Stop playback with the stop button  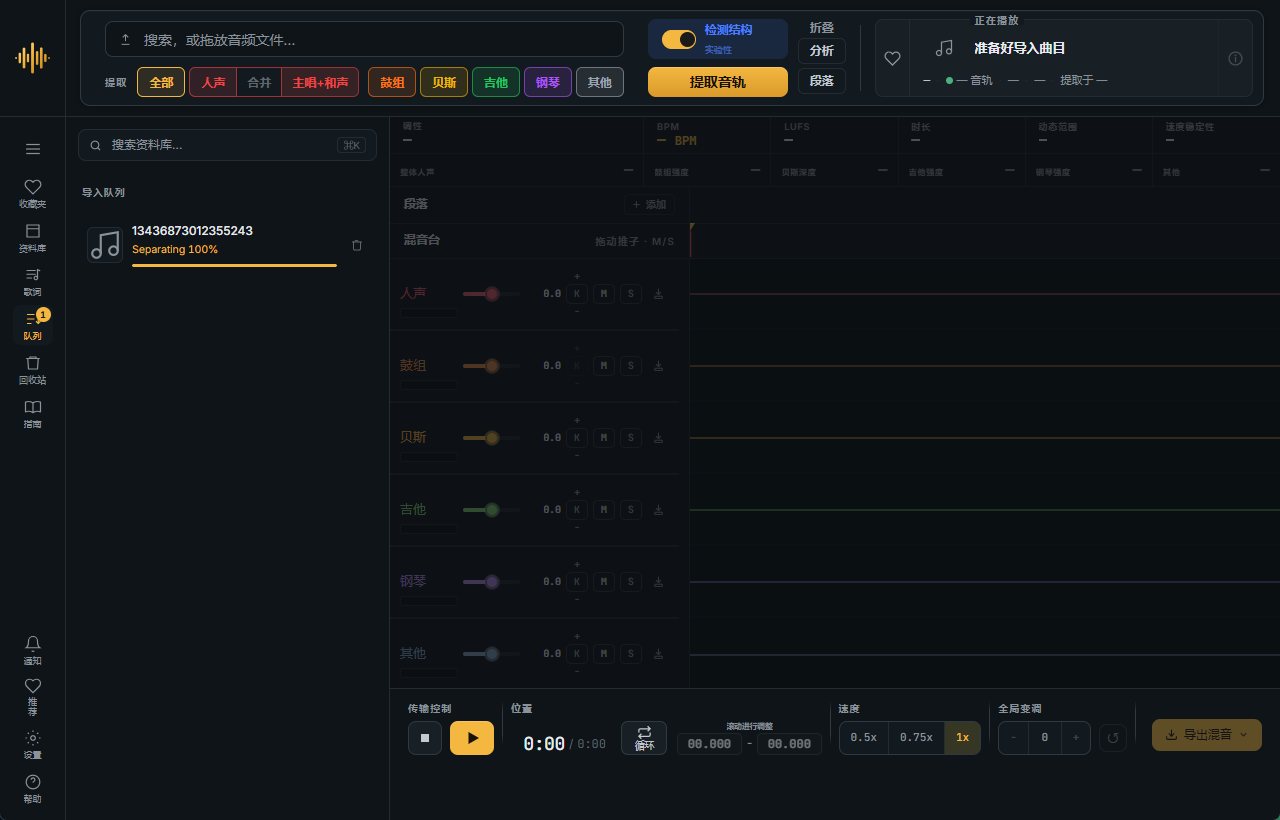(425, 738)
